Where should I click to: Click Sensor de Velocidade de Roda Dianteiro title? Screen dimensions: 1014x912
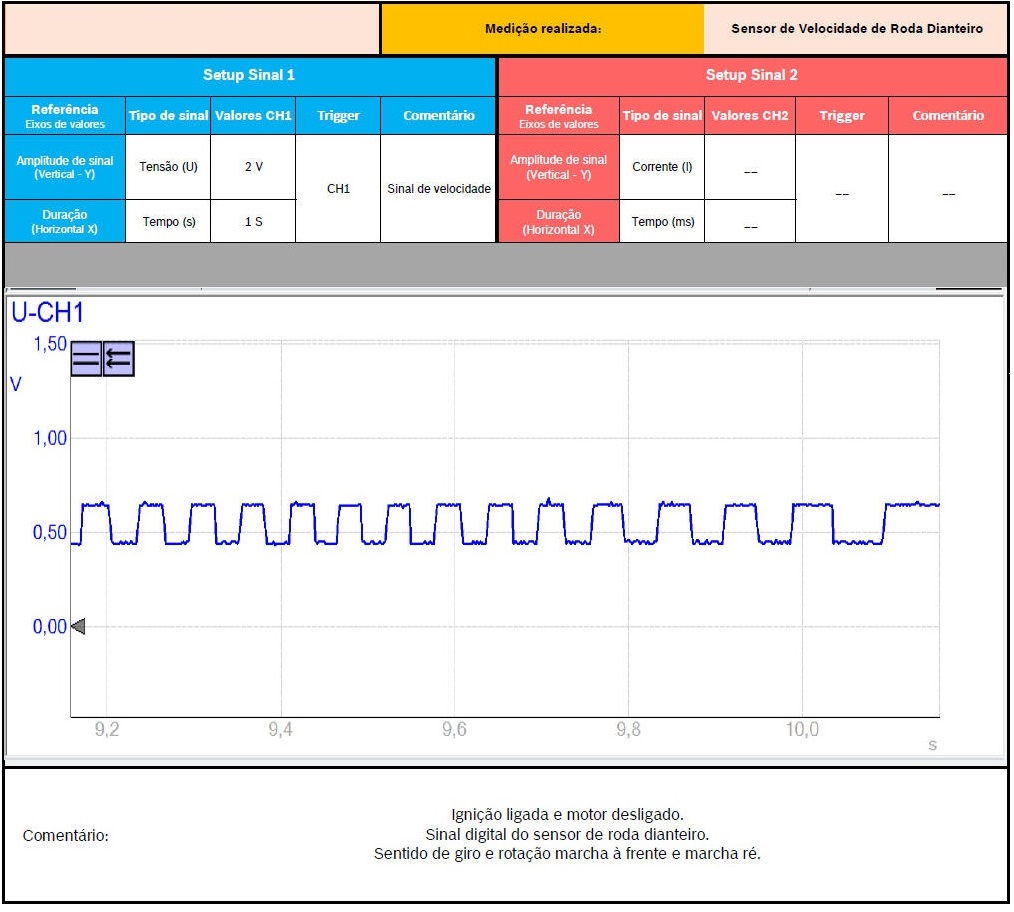[856, 29]
